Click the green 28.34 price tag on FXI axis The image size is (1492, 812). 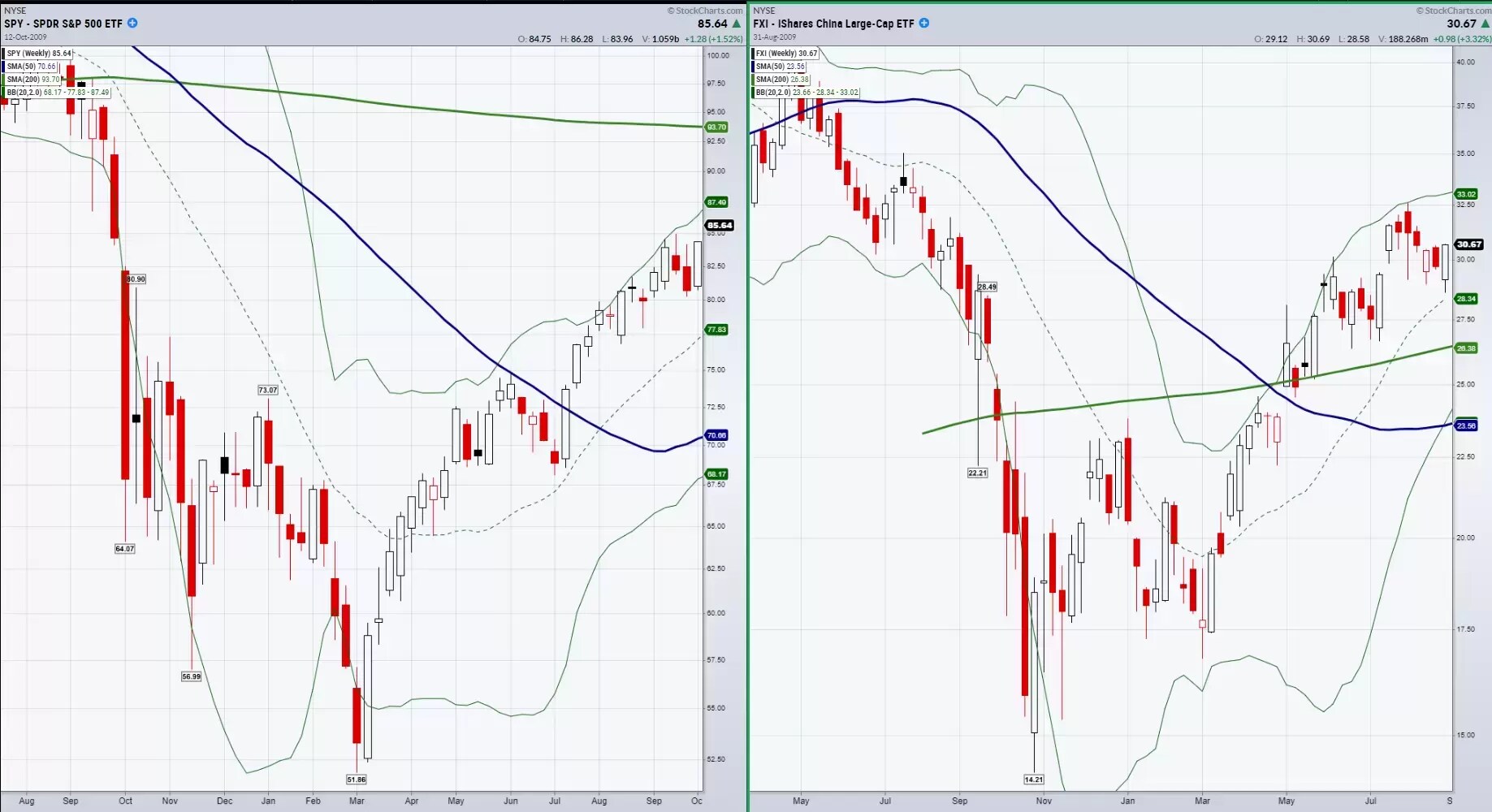1466,299
